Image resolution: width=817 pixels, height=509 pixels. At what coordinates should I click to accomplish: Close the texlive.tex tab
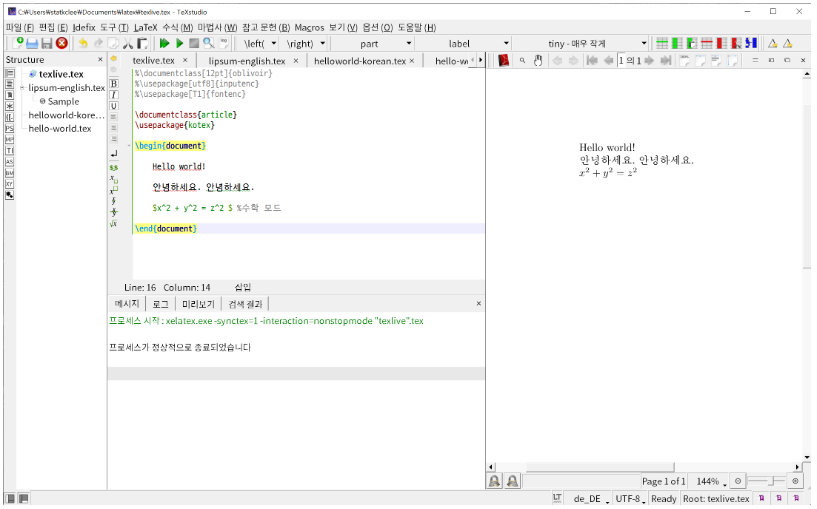pyautogui.click(x=185, y=60)
